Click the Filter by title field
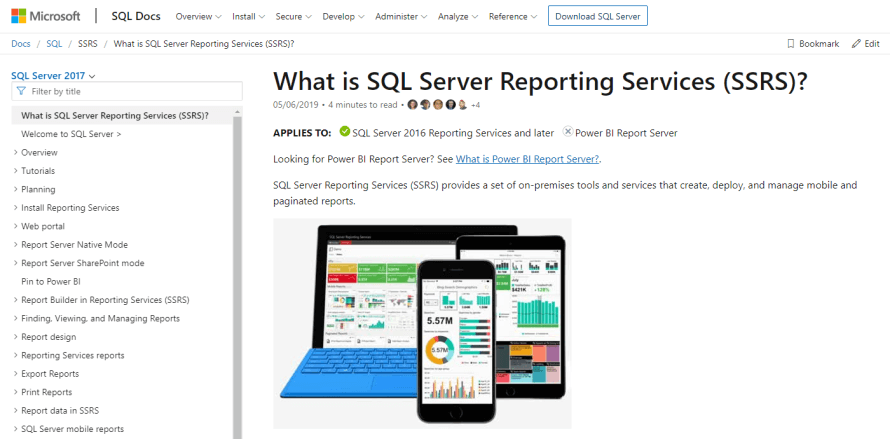 click(127, 91)
